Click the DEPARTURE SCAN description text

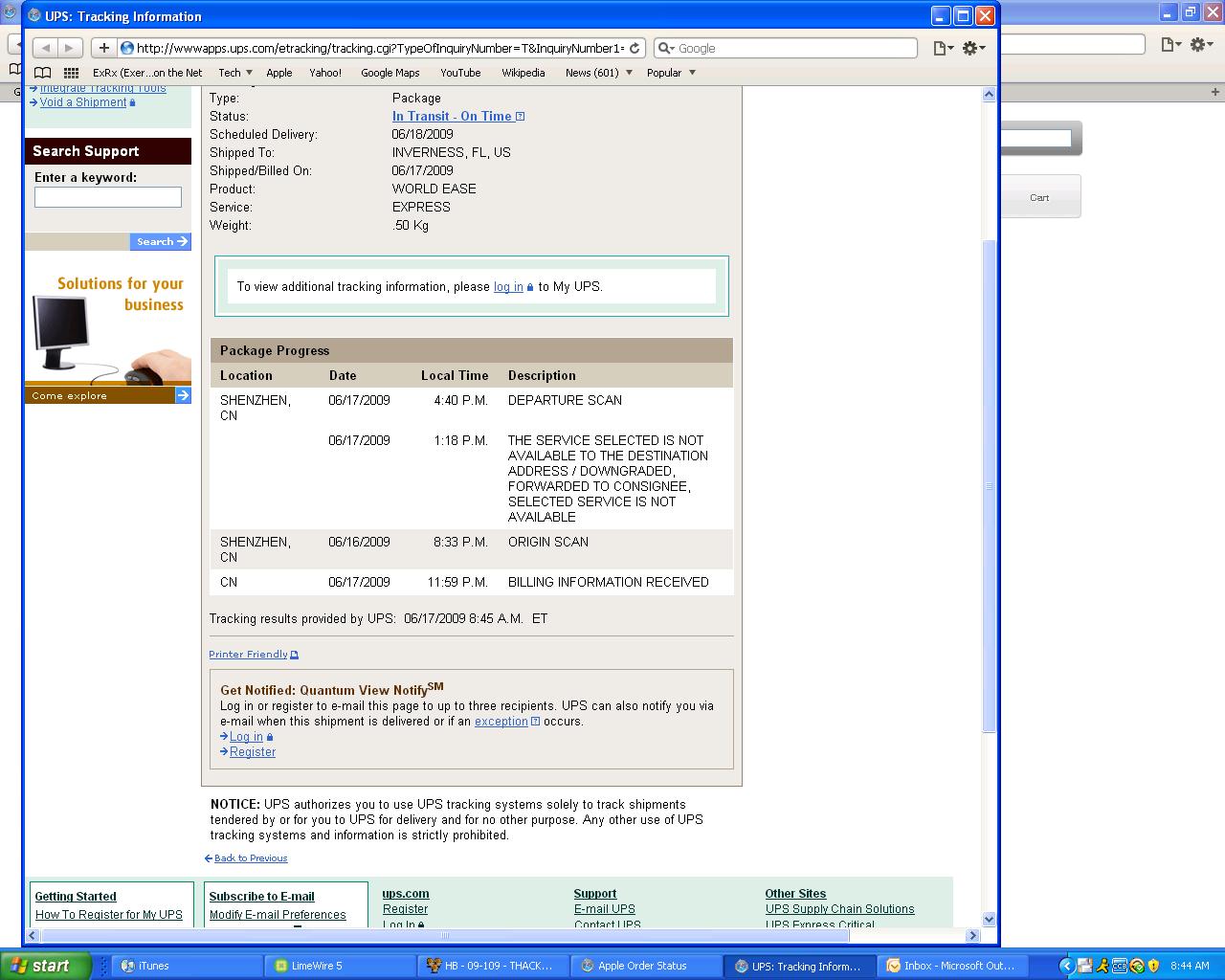565,400
